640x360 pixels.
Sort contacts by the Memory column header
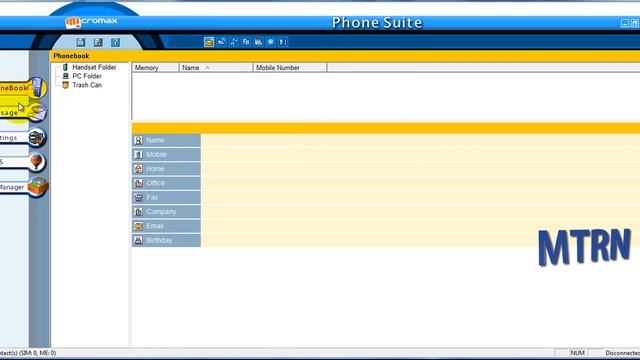pos(155,67)
